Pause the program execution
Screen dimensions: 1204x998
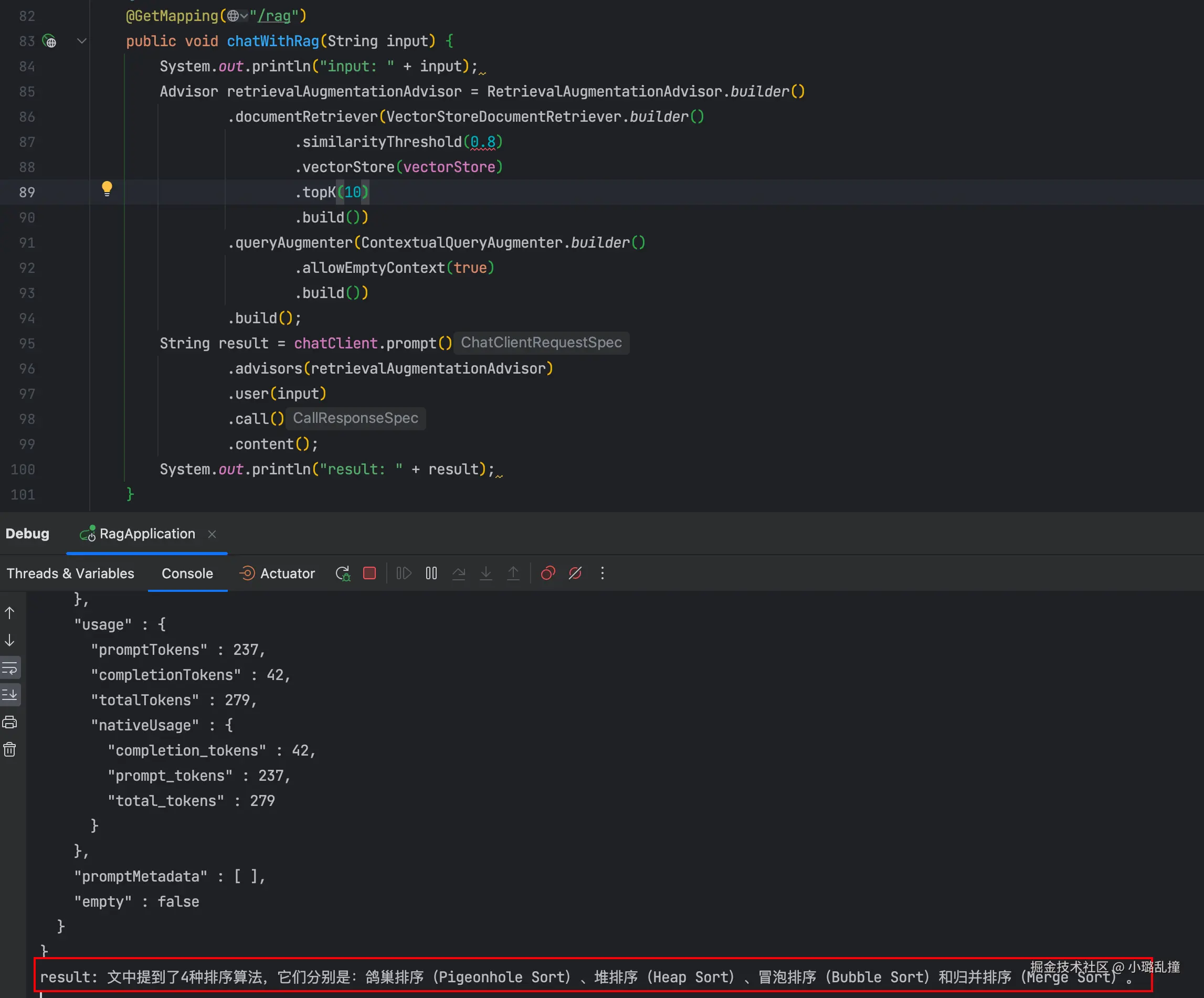click(431, 573)
